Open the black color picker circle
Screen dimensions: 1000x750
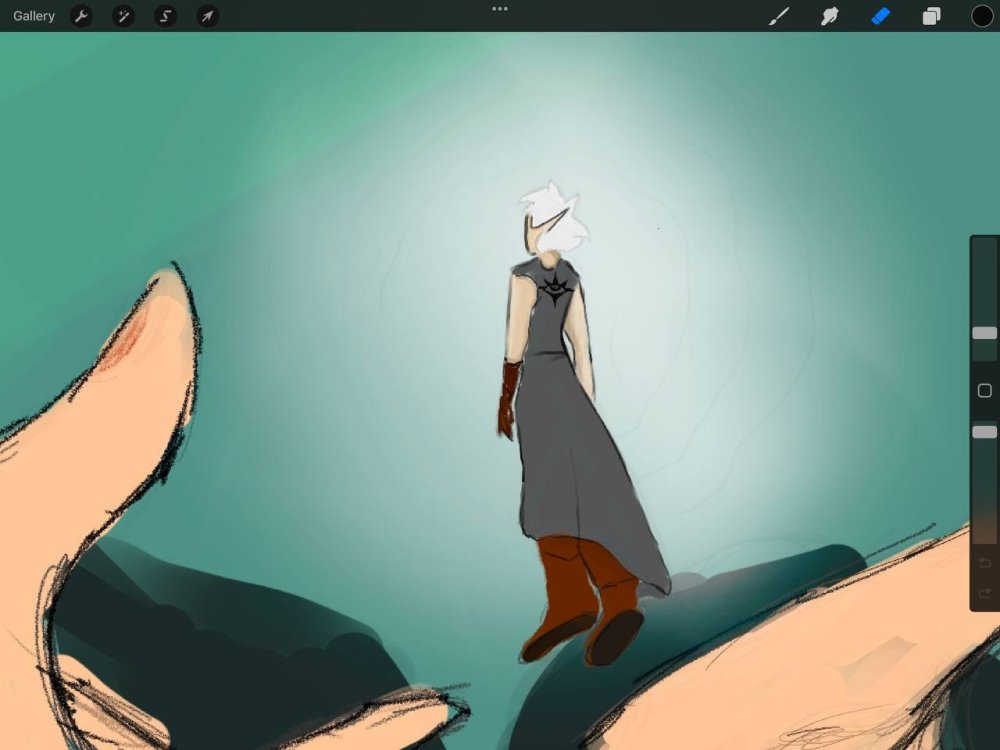click(x=982, y=16)
